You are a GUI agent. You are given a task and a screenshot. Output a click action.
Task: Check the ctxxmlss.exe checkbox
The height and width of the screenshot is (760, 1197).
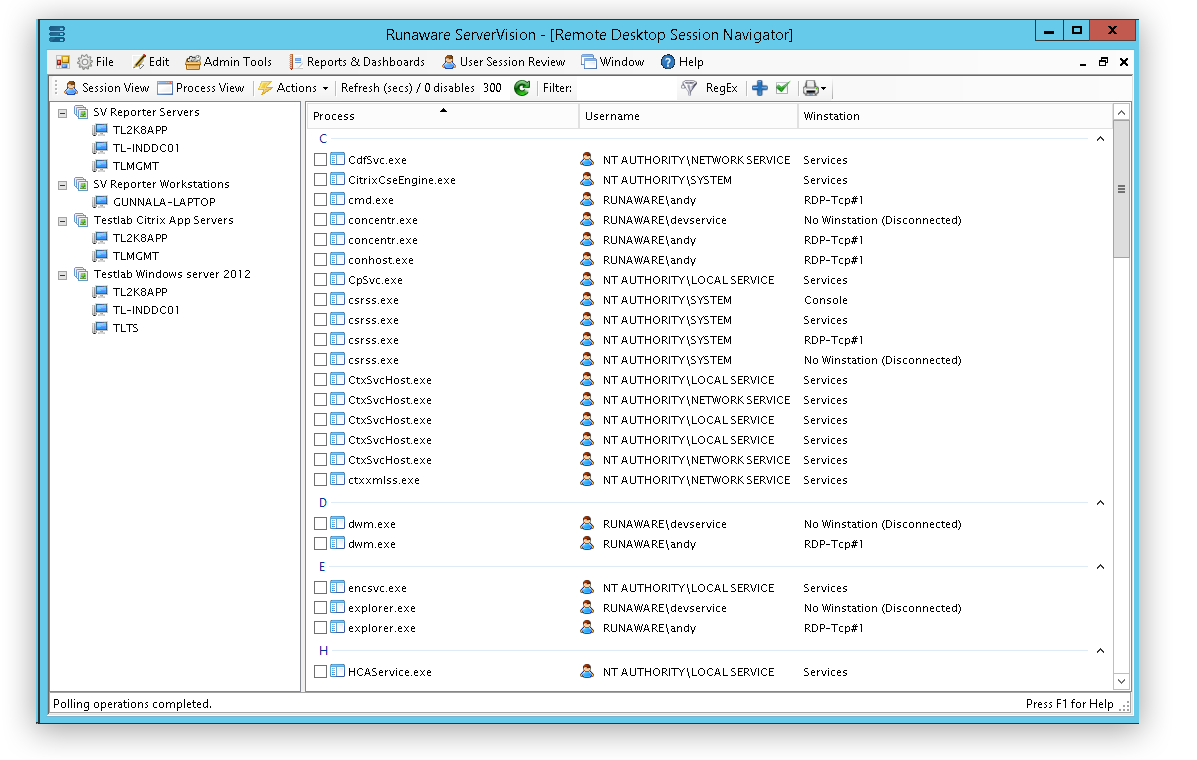[321, 480]
